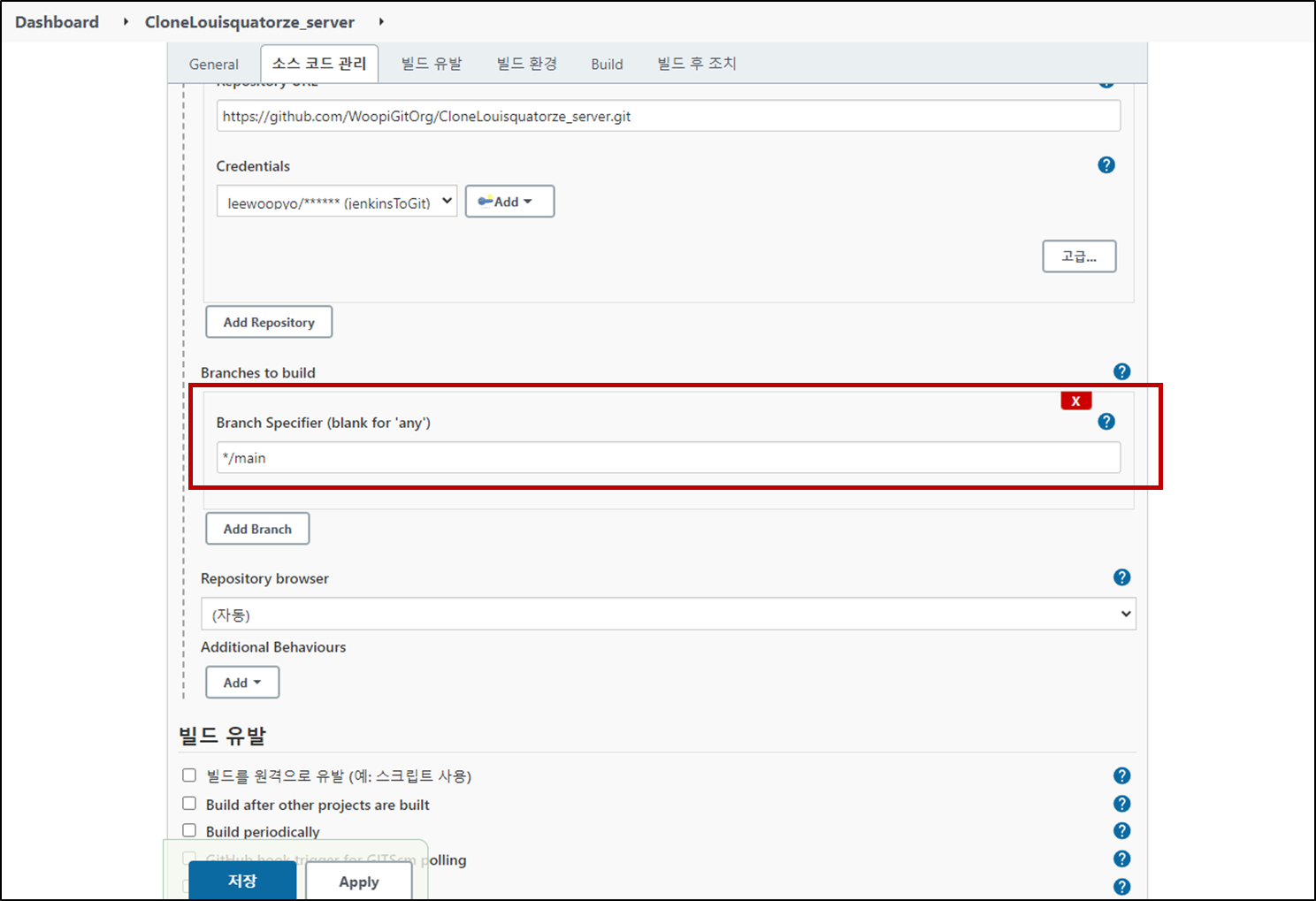Open help for Build periodically
The image size is (1316, 901).
pos(1122,831)
